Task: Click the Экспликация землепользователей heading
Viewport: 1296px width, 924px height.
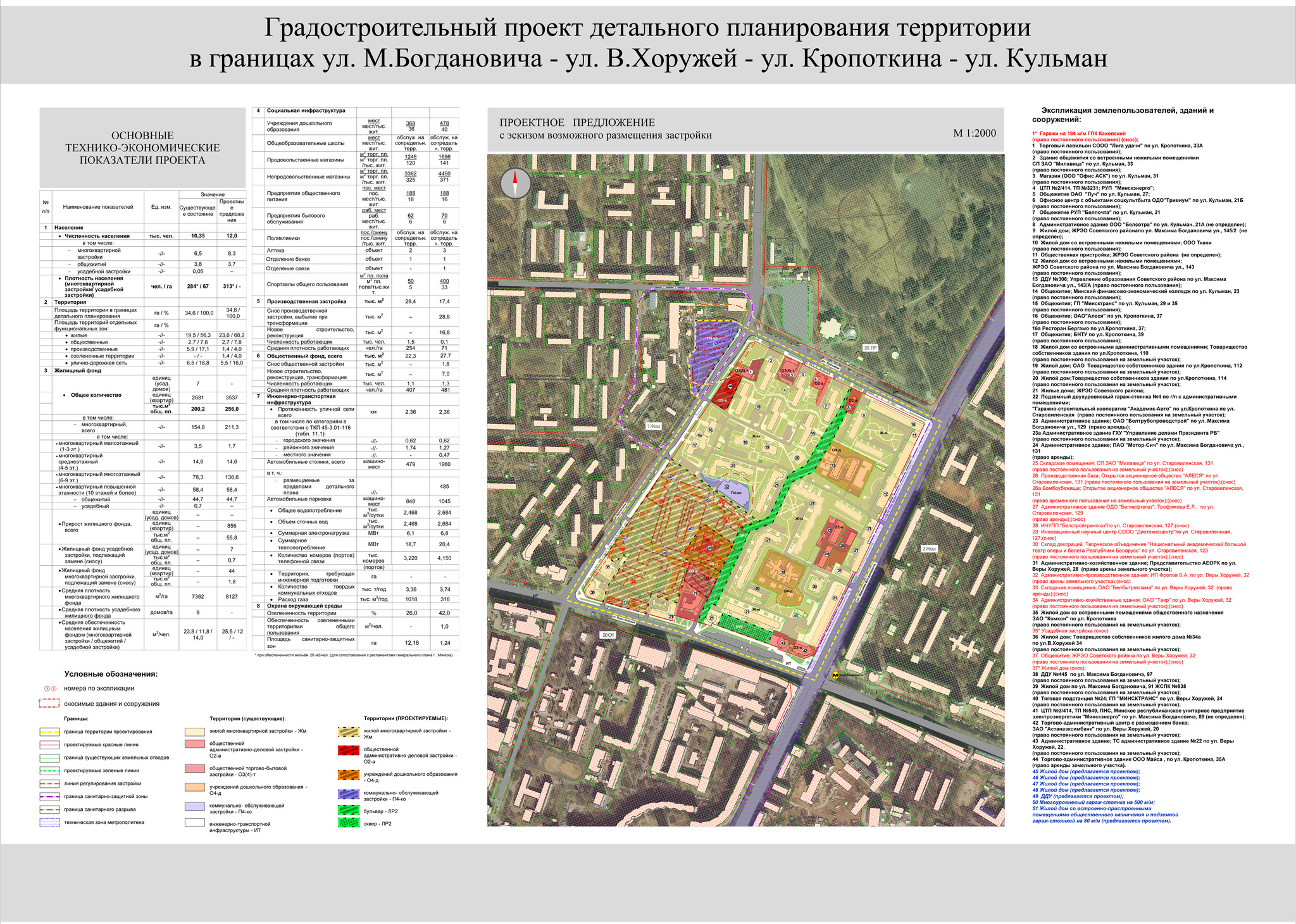Action: [x=1123, y=115]
